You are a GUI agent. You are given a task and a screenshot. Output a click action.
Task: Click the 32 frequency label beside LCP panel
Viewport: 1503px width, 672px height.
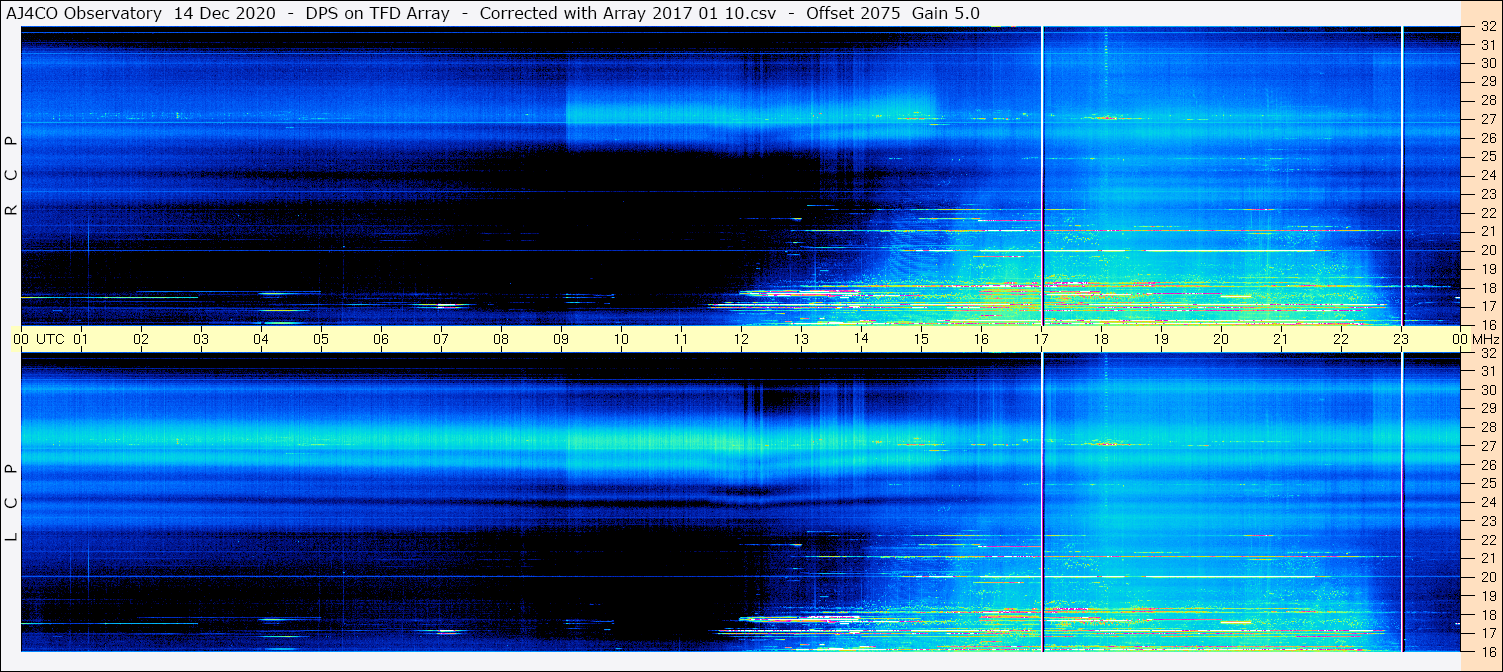[1488, 353]
